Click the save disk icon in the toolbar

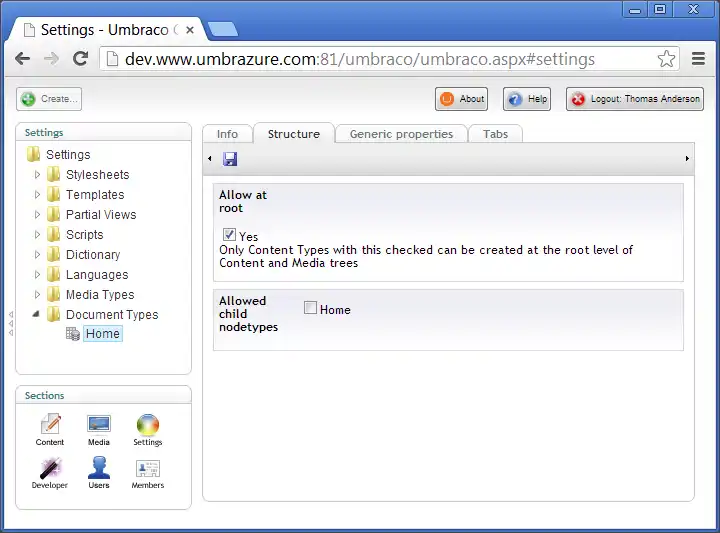point(230,159)
